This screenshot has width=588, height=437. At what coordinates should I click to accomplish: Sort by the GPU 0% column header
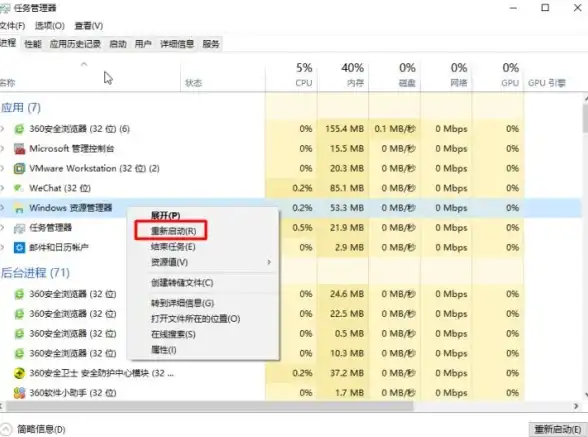click(x=498, y=75)
